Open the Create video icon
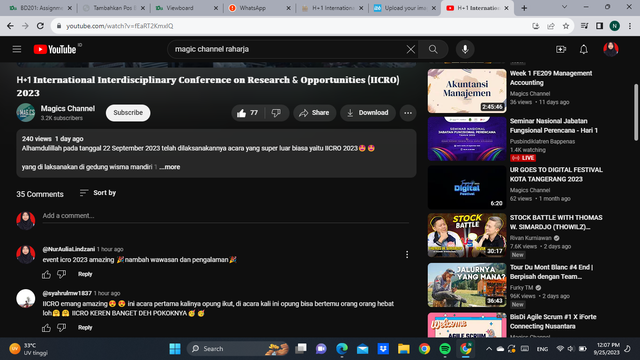The height and width of the screenshot is (360, 640). (561, 49)
